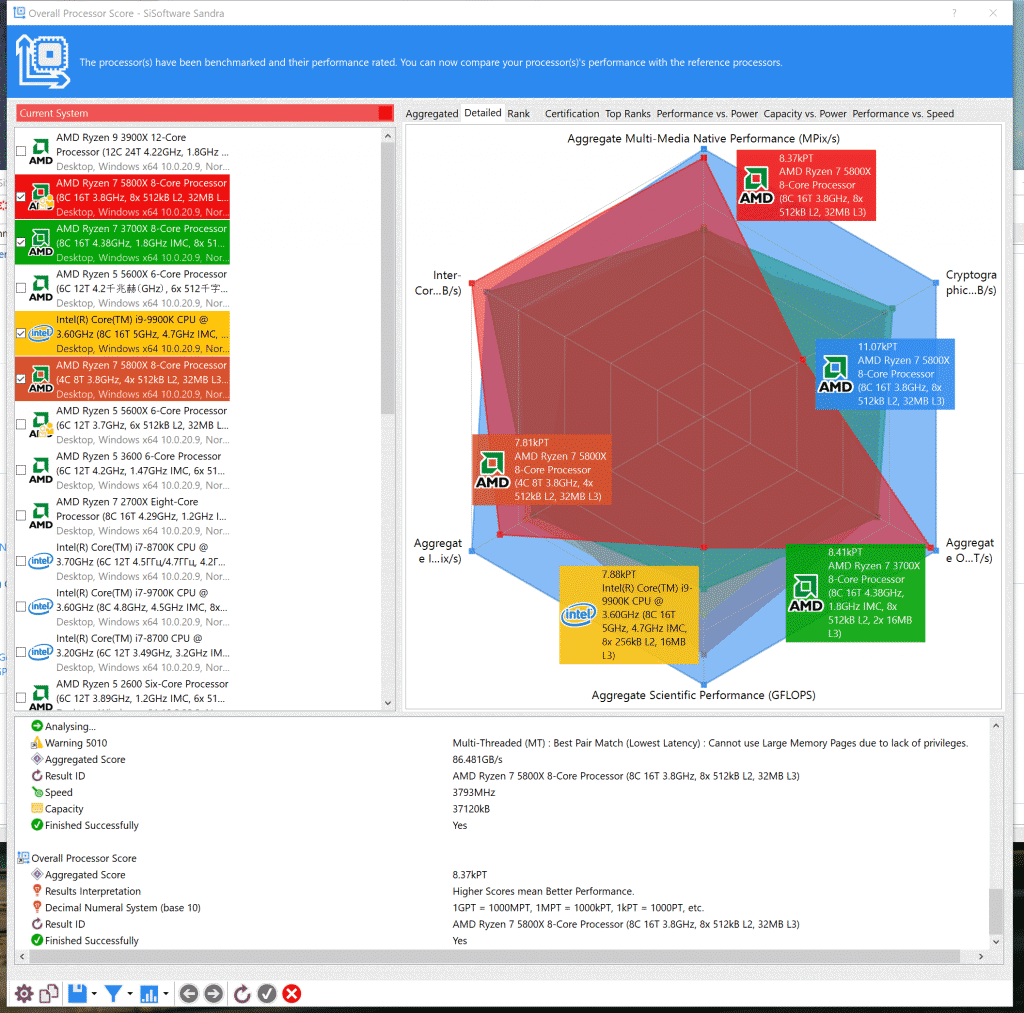Check the Intel Core i7-8700K checkbox
This screenshot has height=1013, width=1024.
(21, 561)
